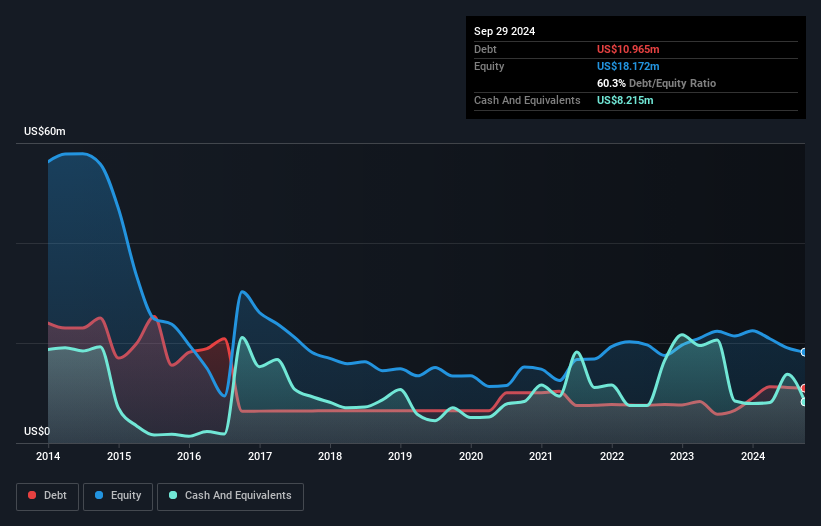The width and height of the screenshot is (821, 526).
Task: Click the 2020 x-axis label
Action: [x=471, y=456]
